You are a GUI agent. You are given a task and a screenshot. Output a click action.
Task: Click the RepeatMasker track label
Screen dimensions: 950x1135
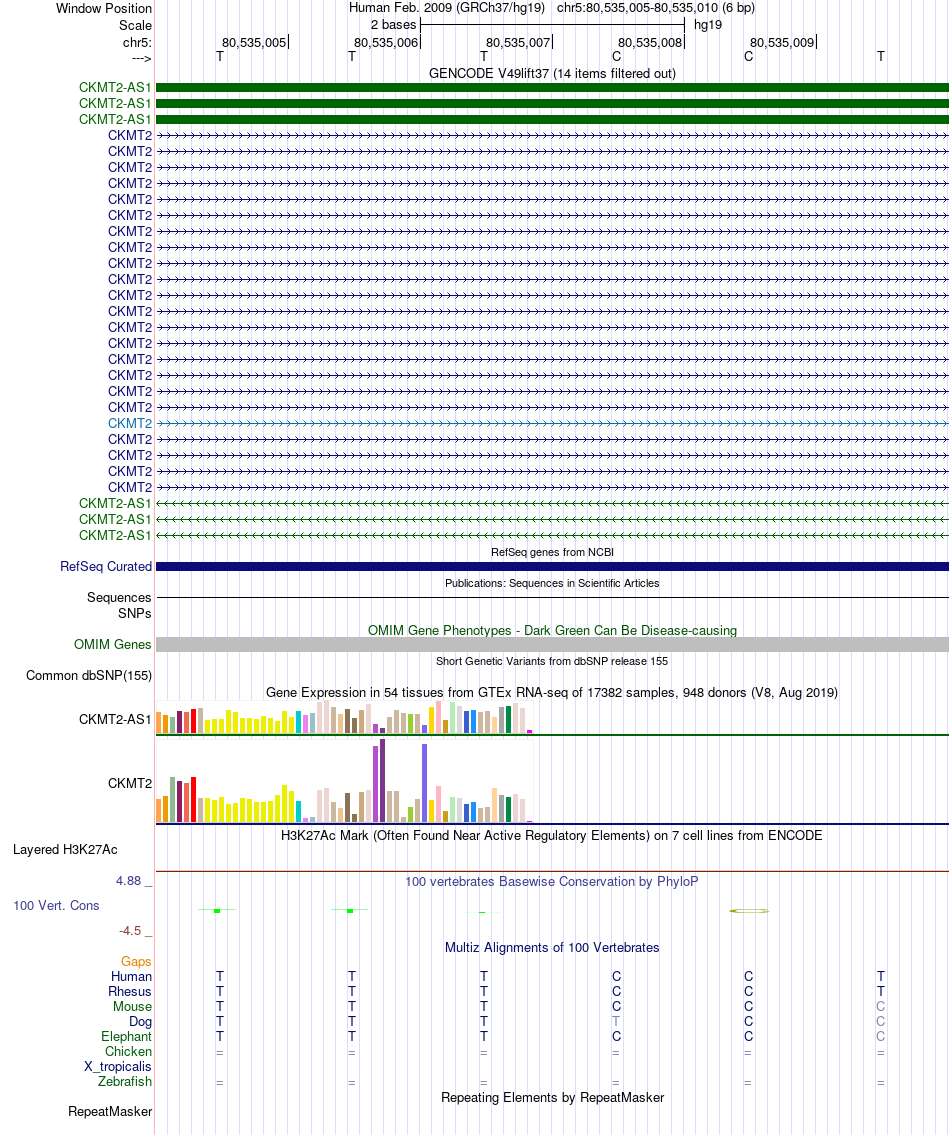click(x=110, y=1111)
